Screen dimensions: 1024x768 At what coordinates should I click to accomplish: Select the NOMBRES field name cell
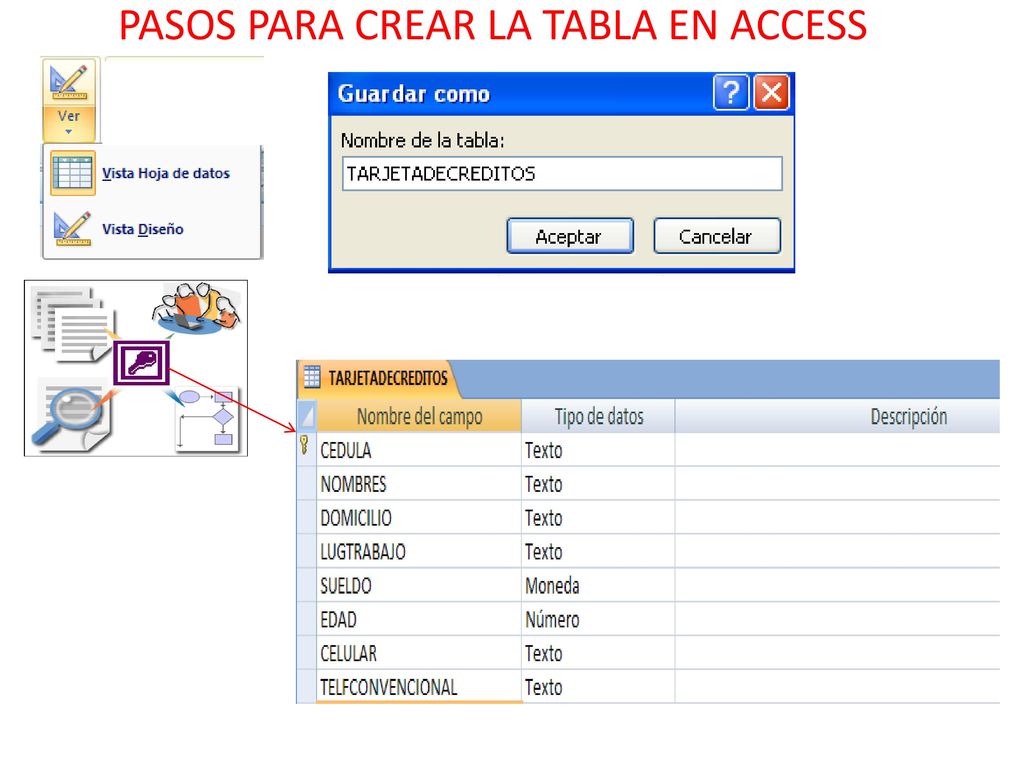click(x=419, y=484)
